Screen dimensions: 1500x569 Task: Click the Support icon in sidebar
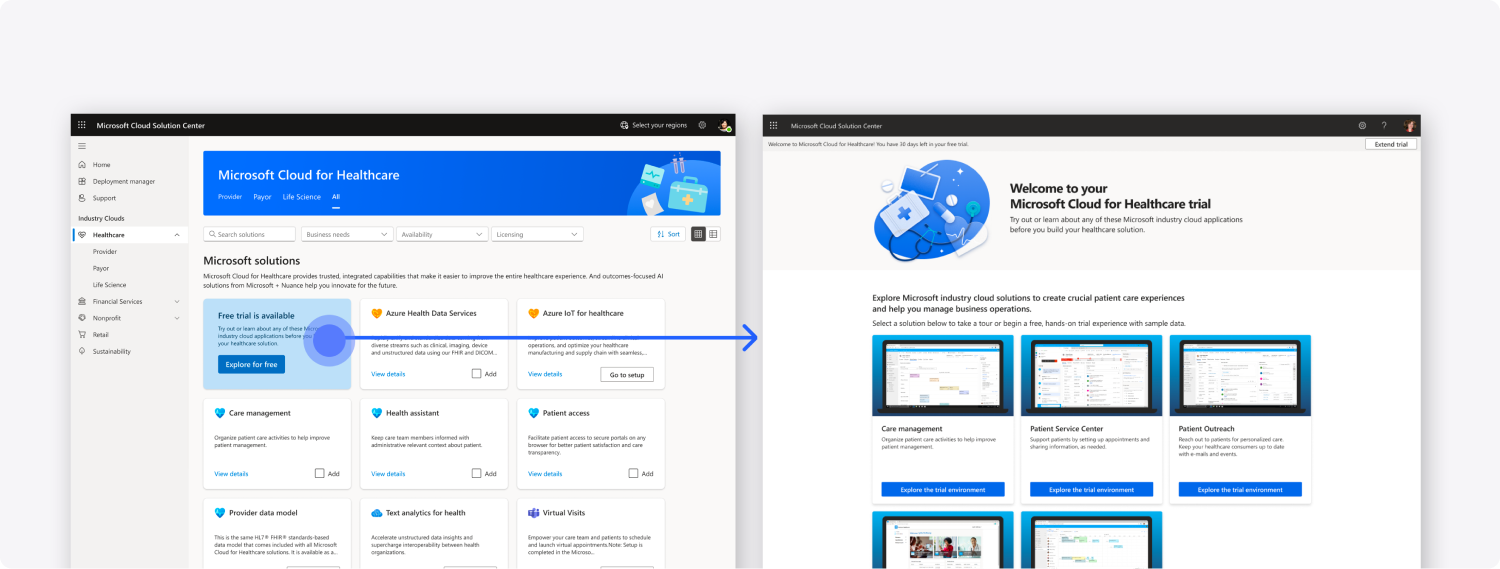82,198
